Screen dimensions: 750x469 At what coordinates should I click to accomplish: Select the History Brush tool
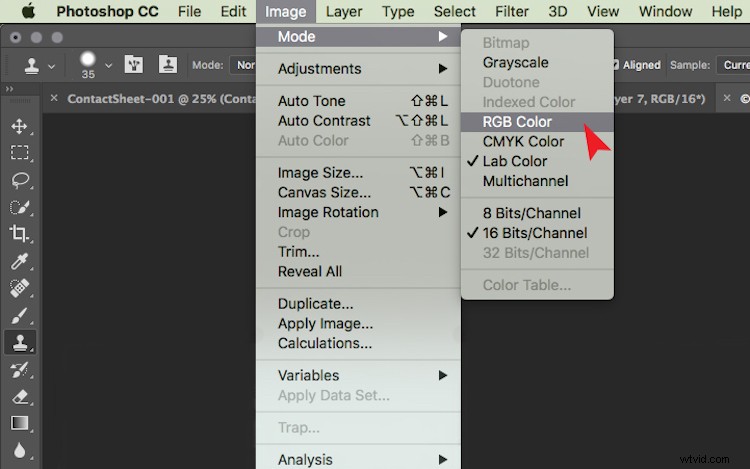(x=19, y=370)
